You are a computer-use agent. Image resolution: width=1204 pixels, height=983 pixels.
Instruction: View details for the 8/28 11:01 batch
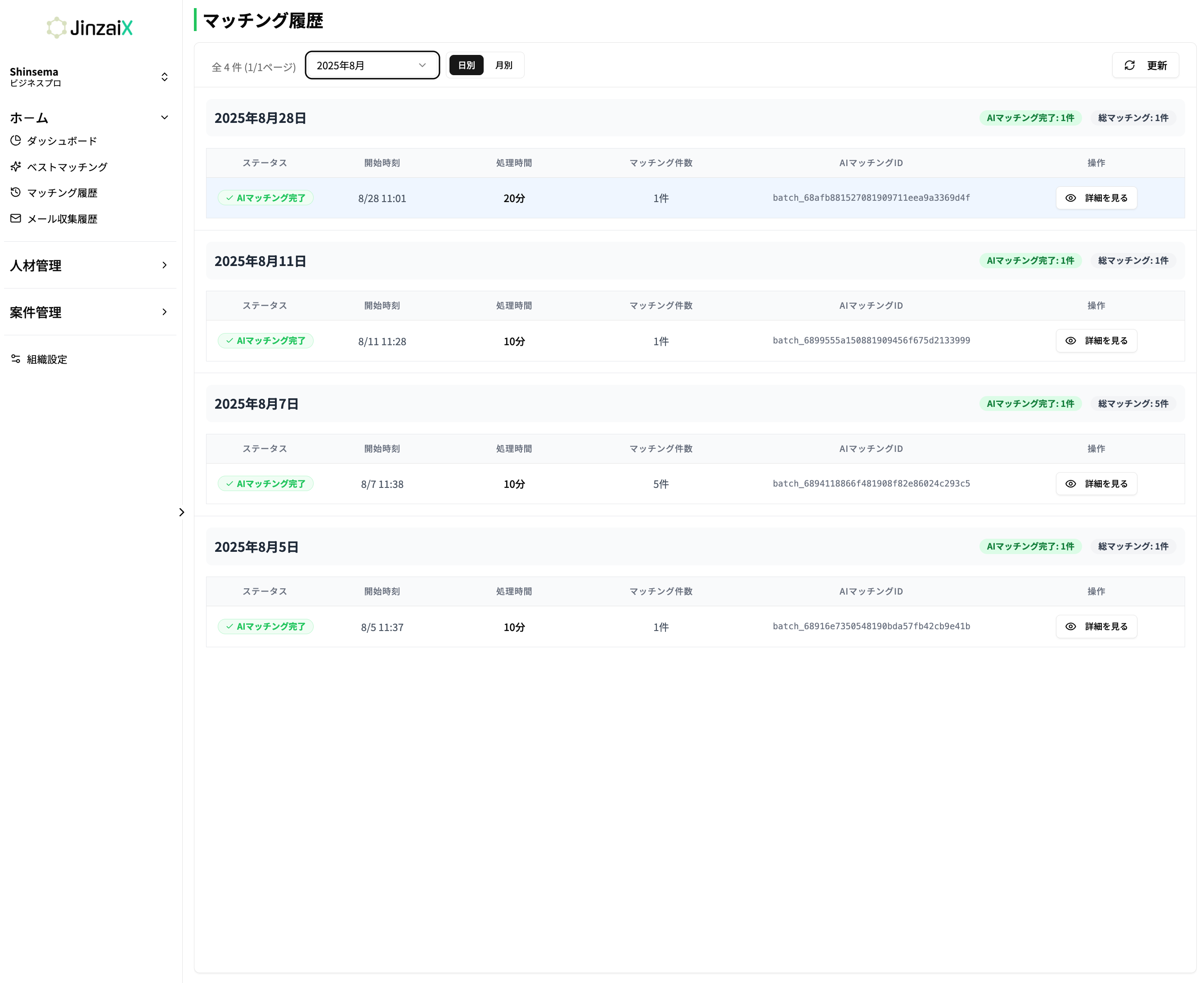1096,198
